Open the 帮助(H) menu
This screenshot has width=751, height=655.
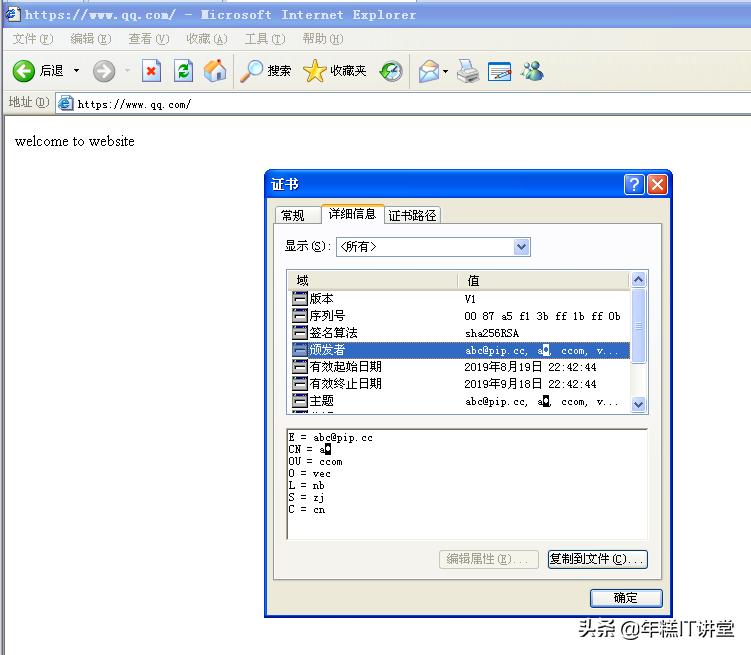click(323, 39)
